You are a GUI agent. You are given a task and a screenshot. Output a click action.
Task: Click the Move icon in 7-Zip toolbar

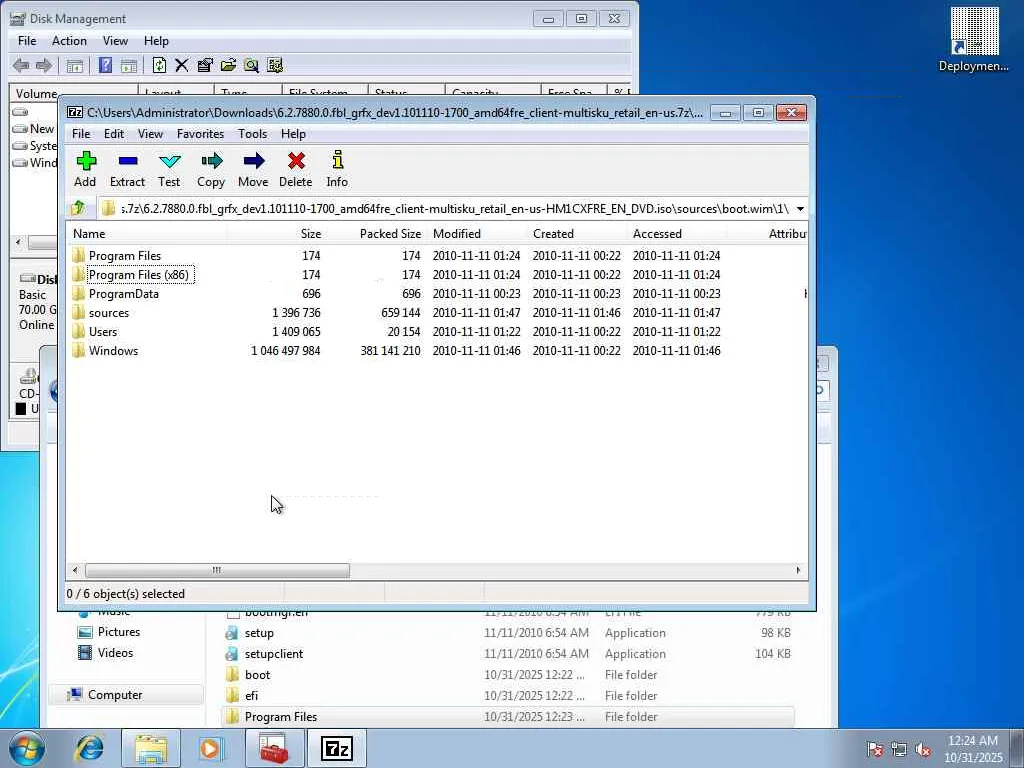pyautogui.click(x=253, y=169)
